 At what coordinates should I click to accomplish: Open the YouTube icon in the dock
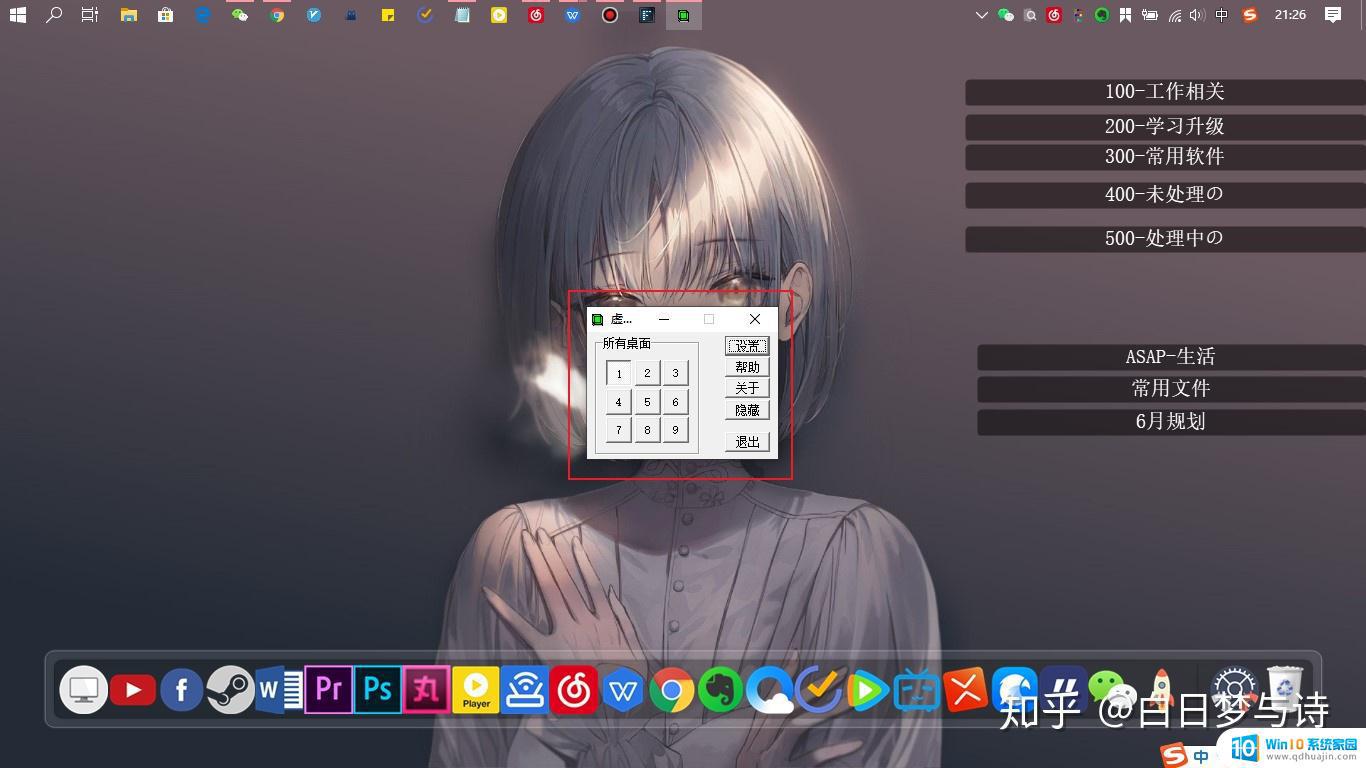tap(133, 690)
